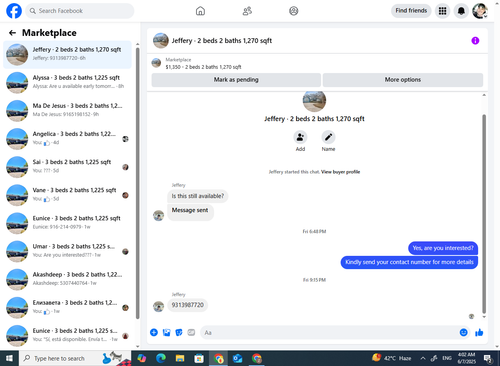Open the notifications bell
This screenshot has height=366, width=500.
[x=461, y=11]
